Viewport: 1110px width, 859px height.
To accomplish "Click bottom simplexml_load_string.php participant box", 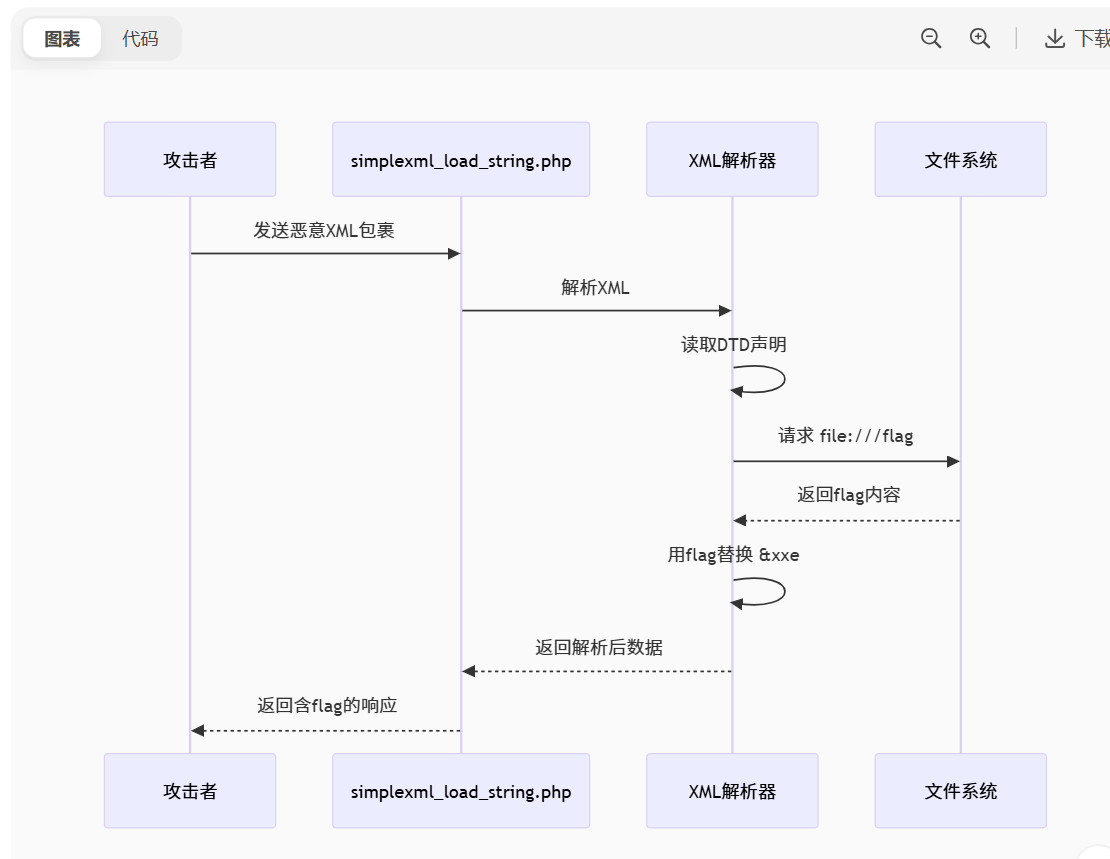I will tap(461, 791).
